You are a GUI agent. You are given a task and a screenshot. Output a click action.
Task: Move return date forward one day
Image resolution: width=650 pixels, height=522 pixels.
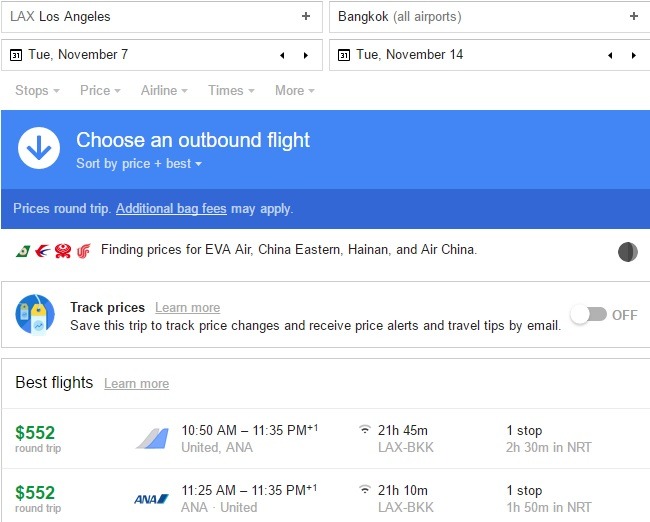pos(634,55)
